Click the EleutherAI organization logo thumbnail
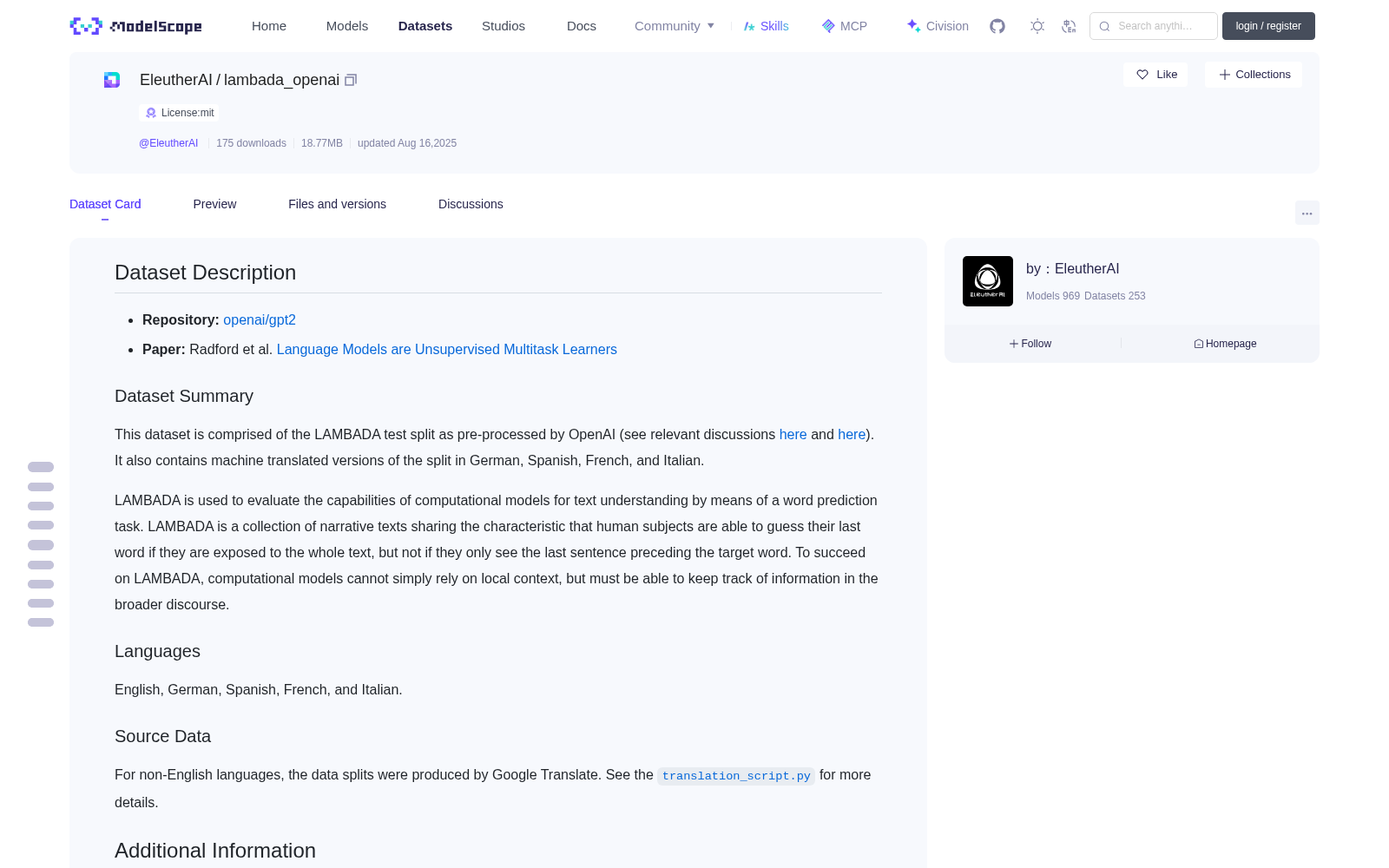The width and height of the screenshot is (1389, 868). [988, 281]
